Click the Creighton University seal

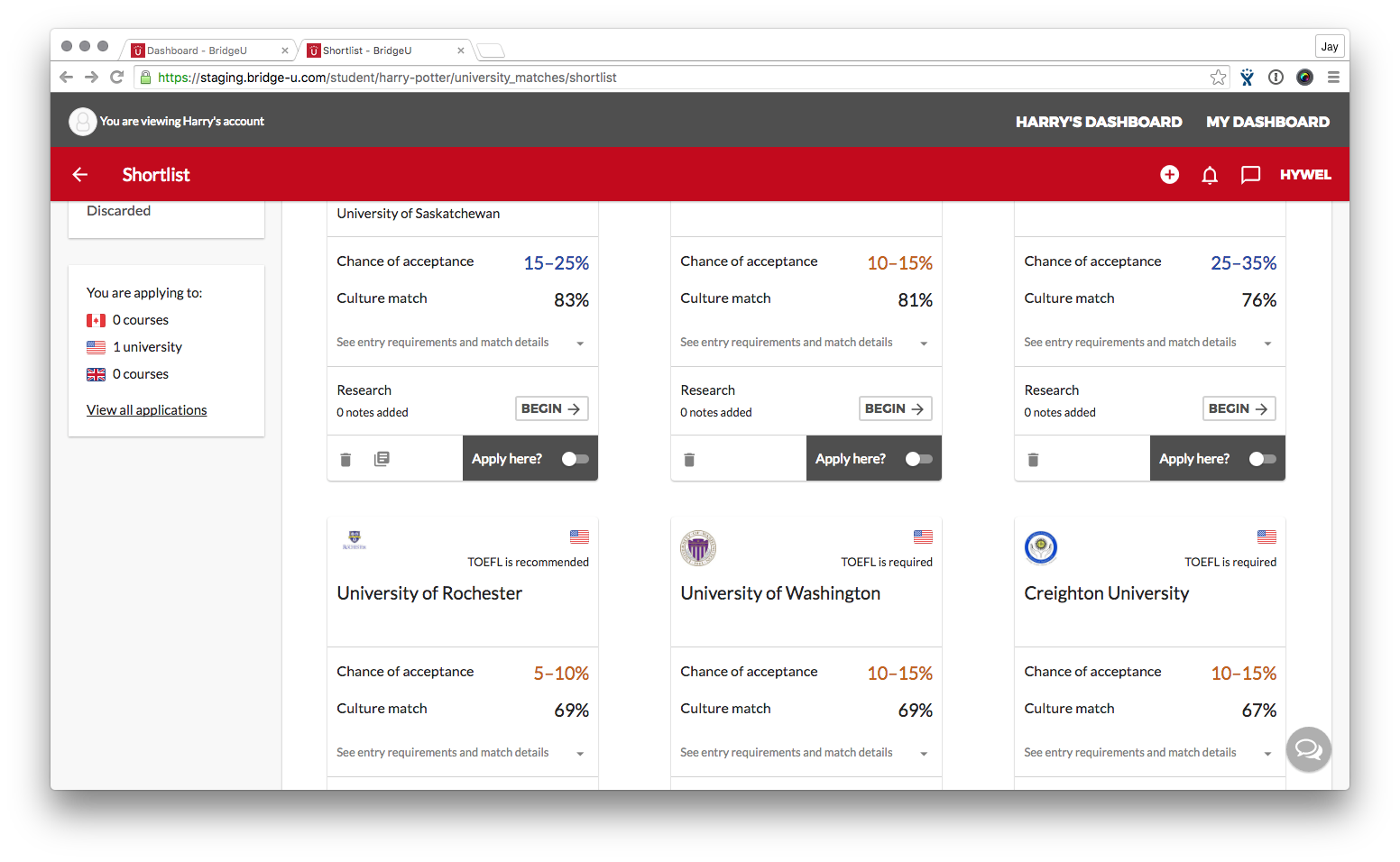click(1041, 546)
